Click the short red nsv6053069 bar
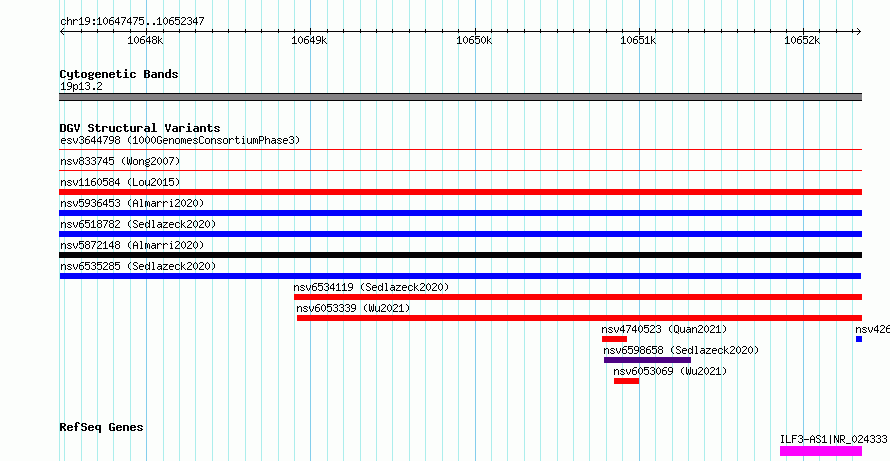 pyautogui.click(x=627, y=381)
